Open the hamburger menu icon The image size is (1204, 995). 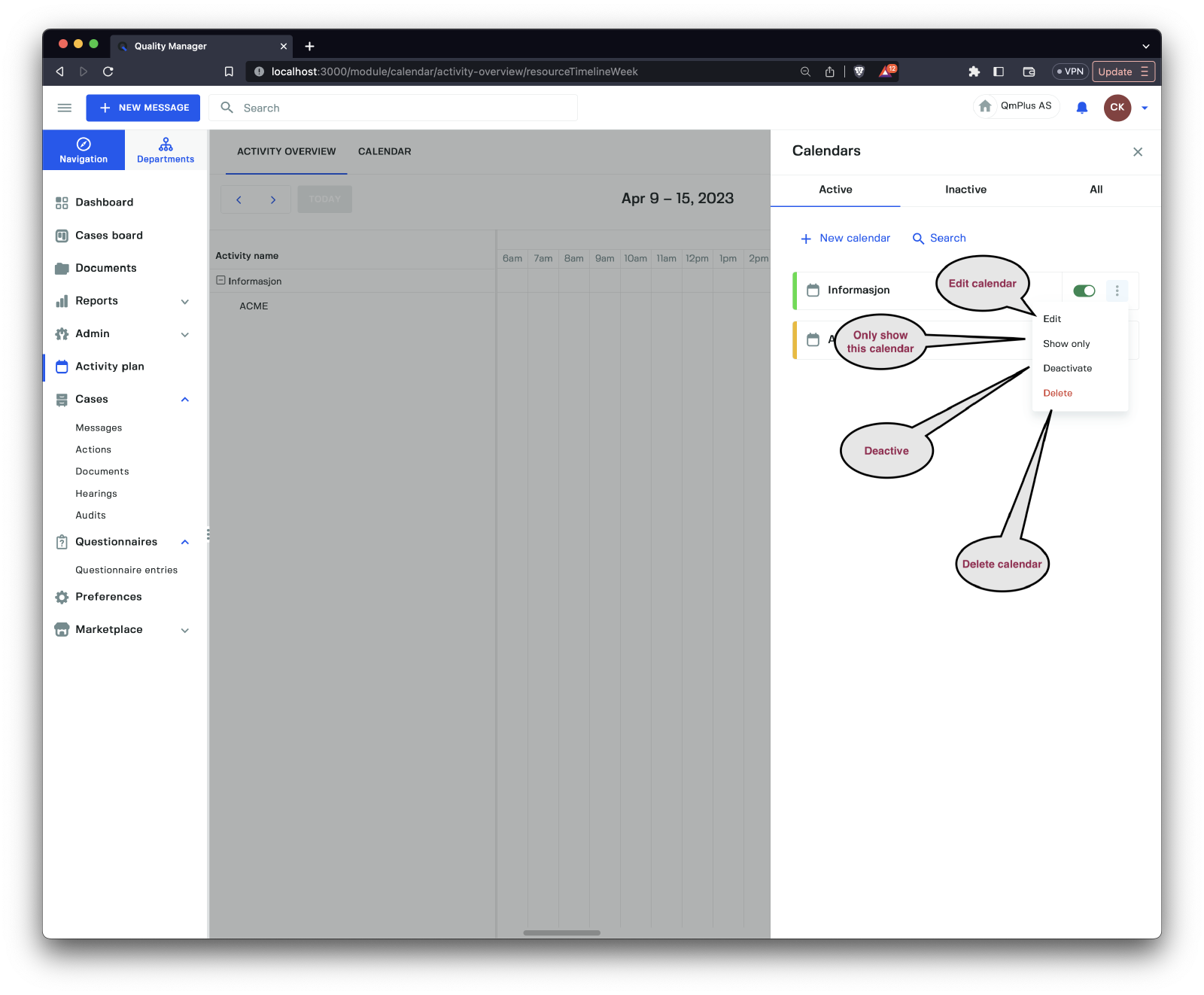point(65,108)
